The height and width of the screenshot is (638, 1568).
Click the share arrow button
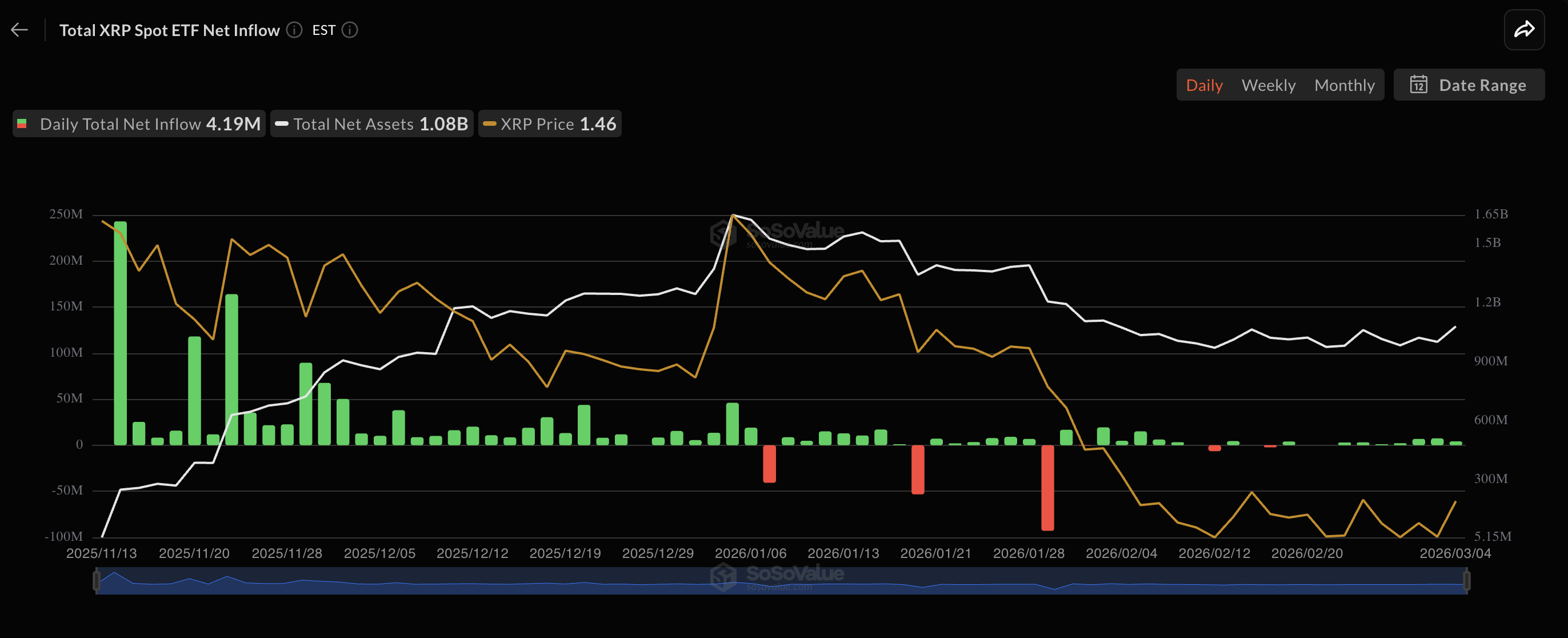(1523, 29)
